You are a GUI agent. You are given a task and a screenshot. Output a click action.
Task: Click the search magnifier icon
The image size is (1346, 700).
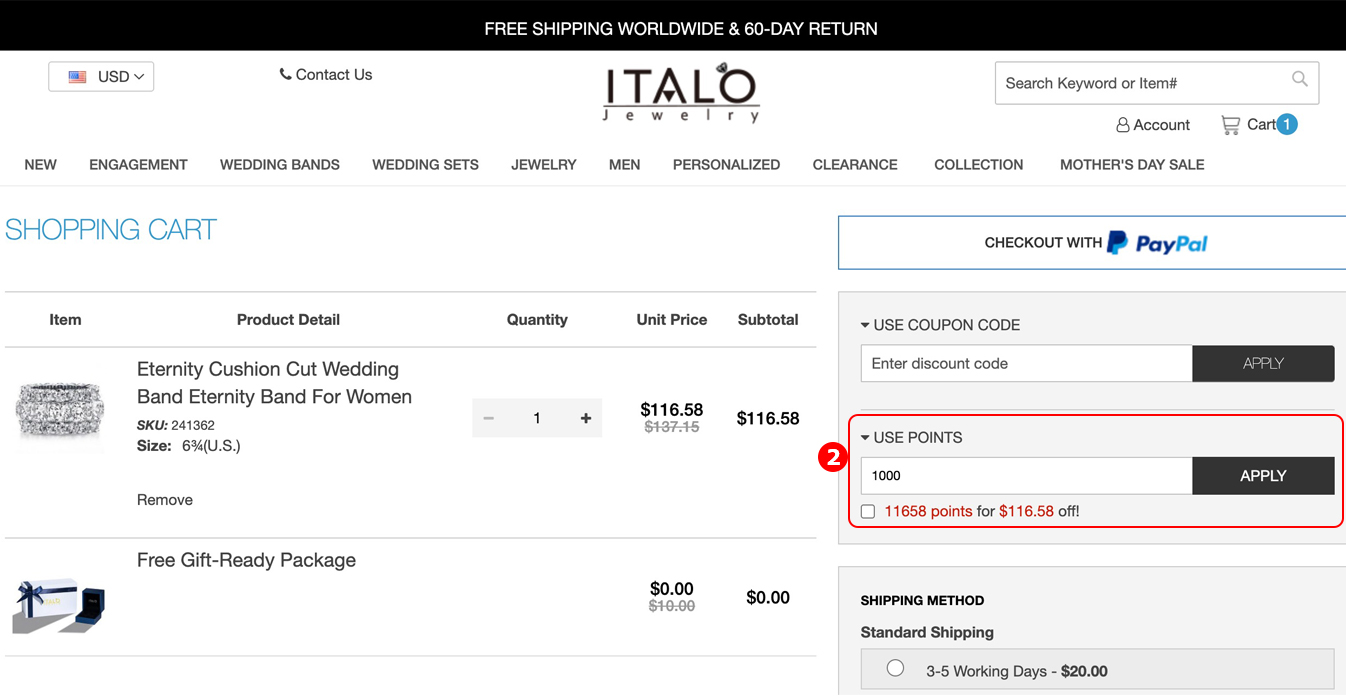click(x=1299, y=79)
